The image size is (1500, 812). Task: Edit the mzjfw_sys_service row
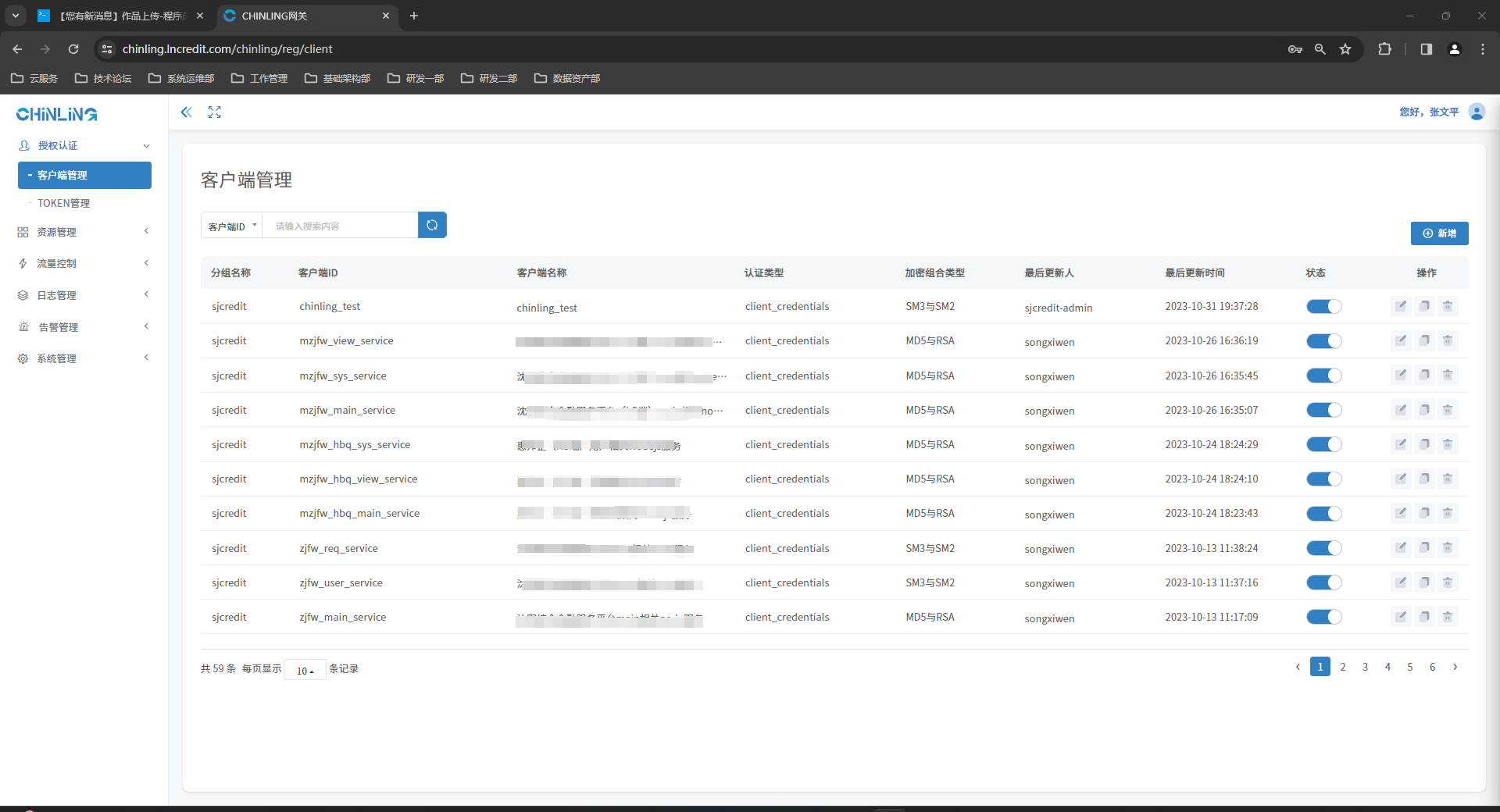click(1401, 375)
